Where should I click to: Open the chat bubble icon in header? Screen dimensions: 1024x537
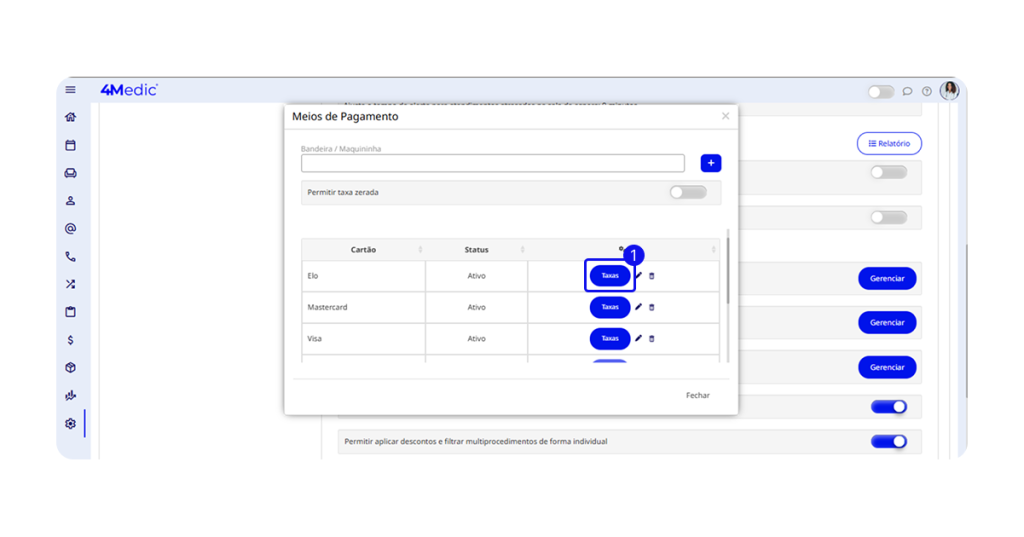pyautogui.click(x=907, y=91)
